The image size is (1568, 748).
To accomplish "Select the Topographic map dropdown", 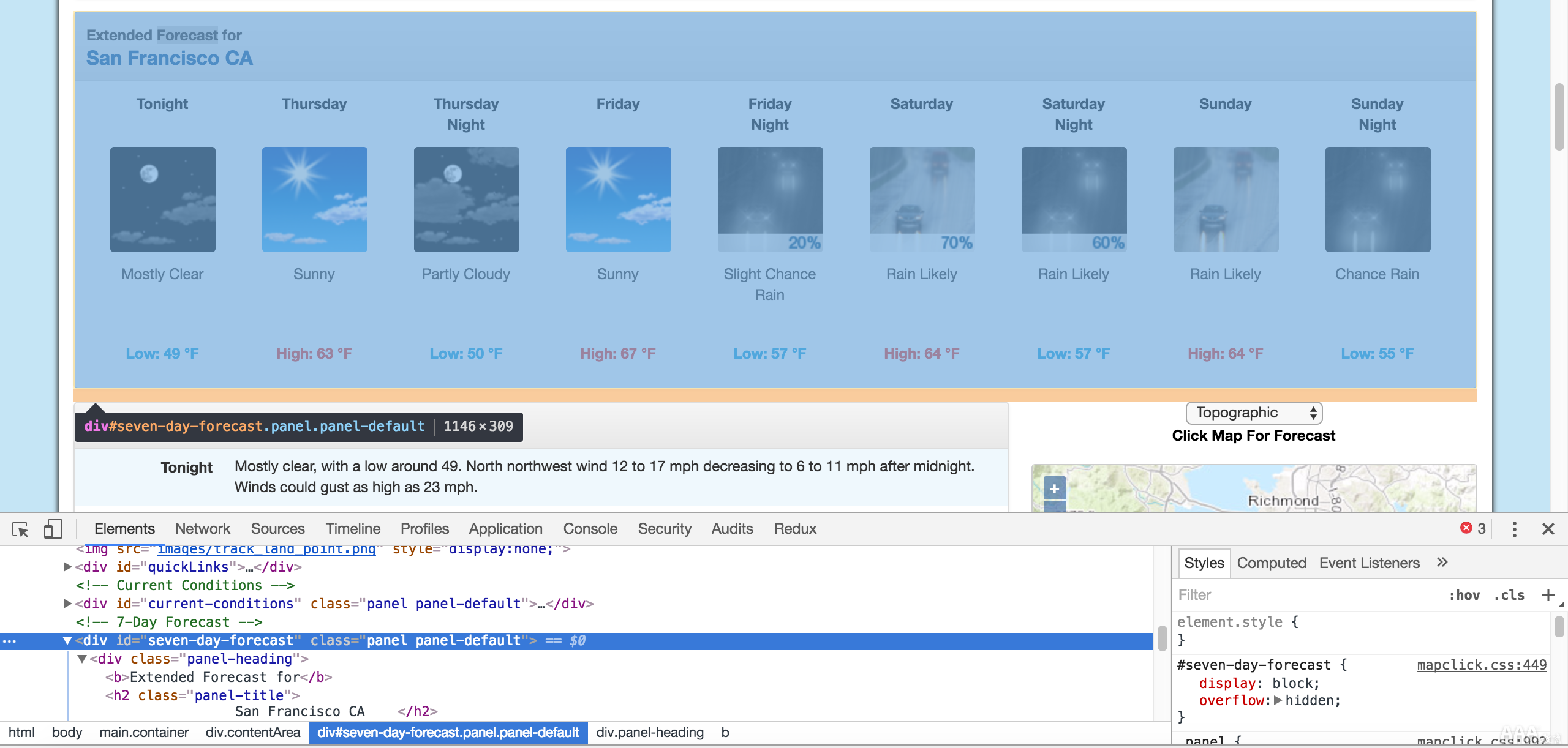I will 1253,413.
